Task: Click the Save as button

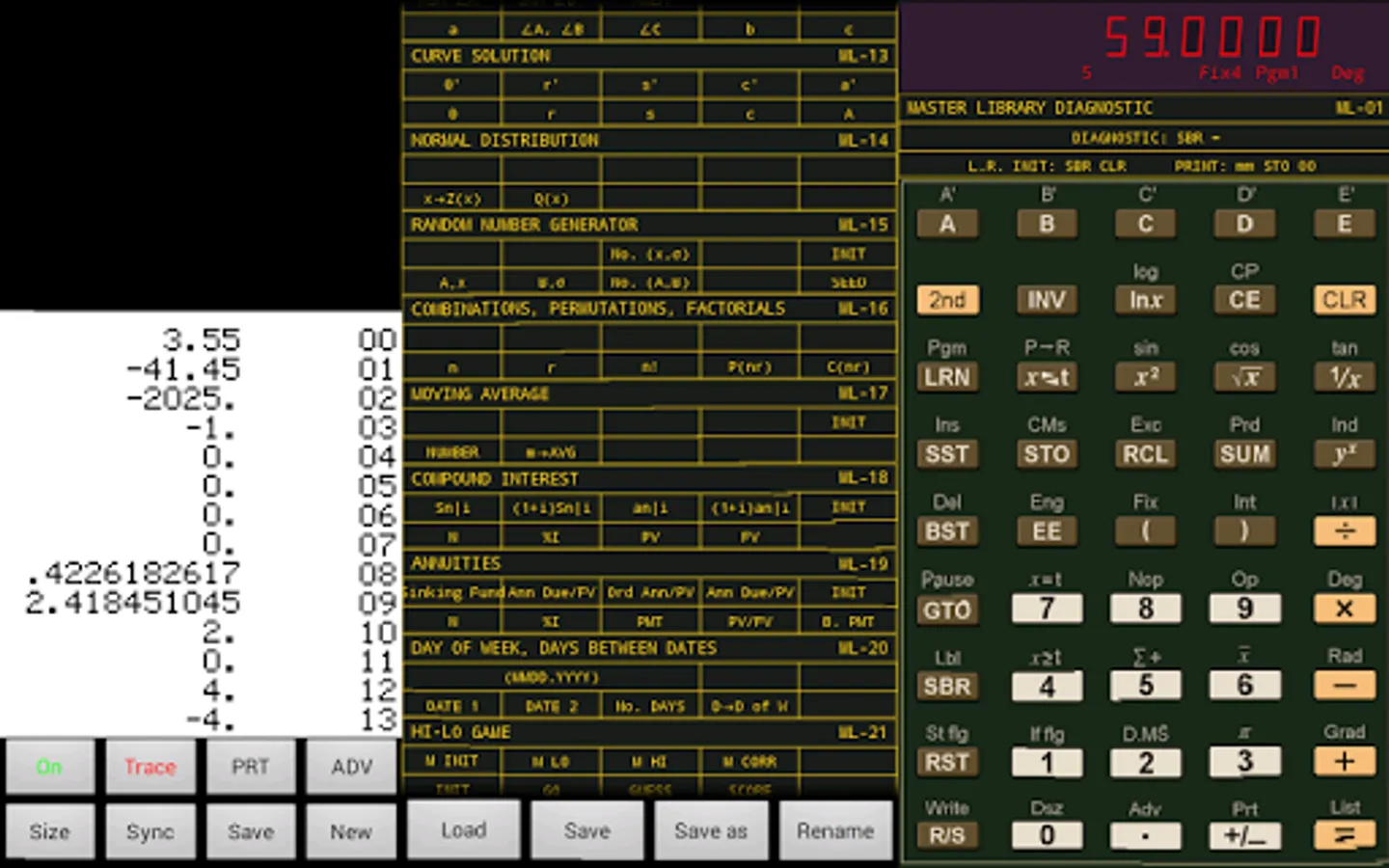Action: coord(711,830)
